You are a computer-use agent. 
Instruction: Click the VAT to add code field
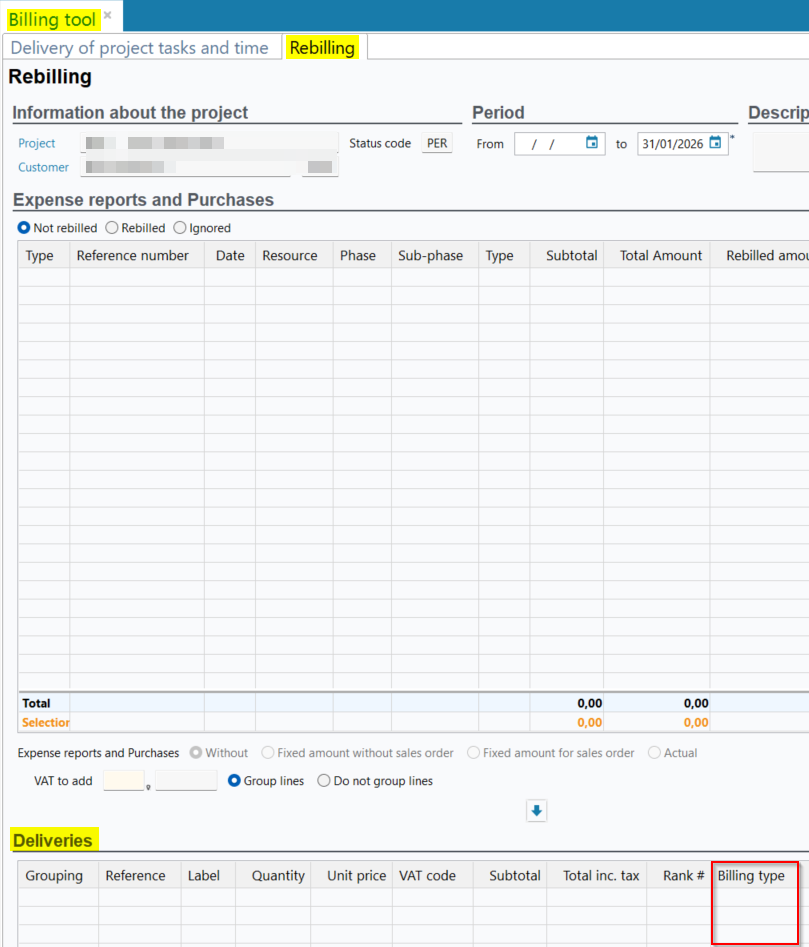(x=124, y=781)
